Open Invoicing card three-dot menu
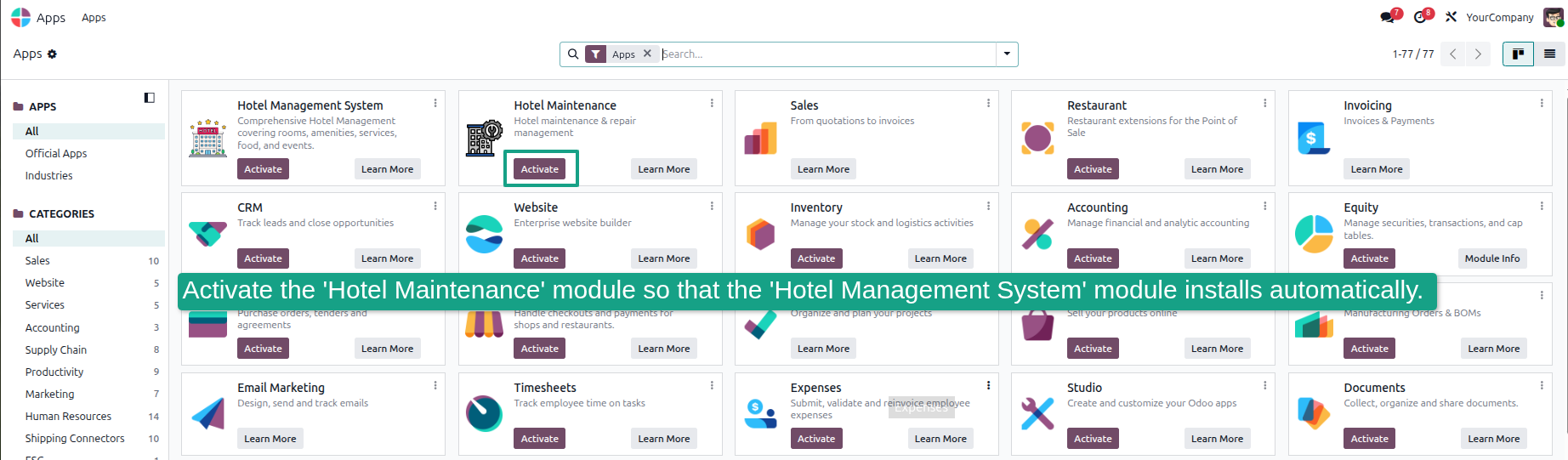1568x460 pixels. pyautogui.click(x=1541, y=103)
